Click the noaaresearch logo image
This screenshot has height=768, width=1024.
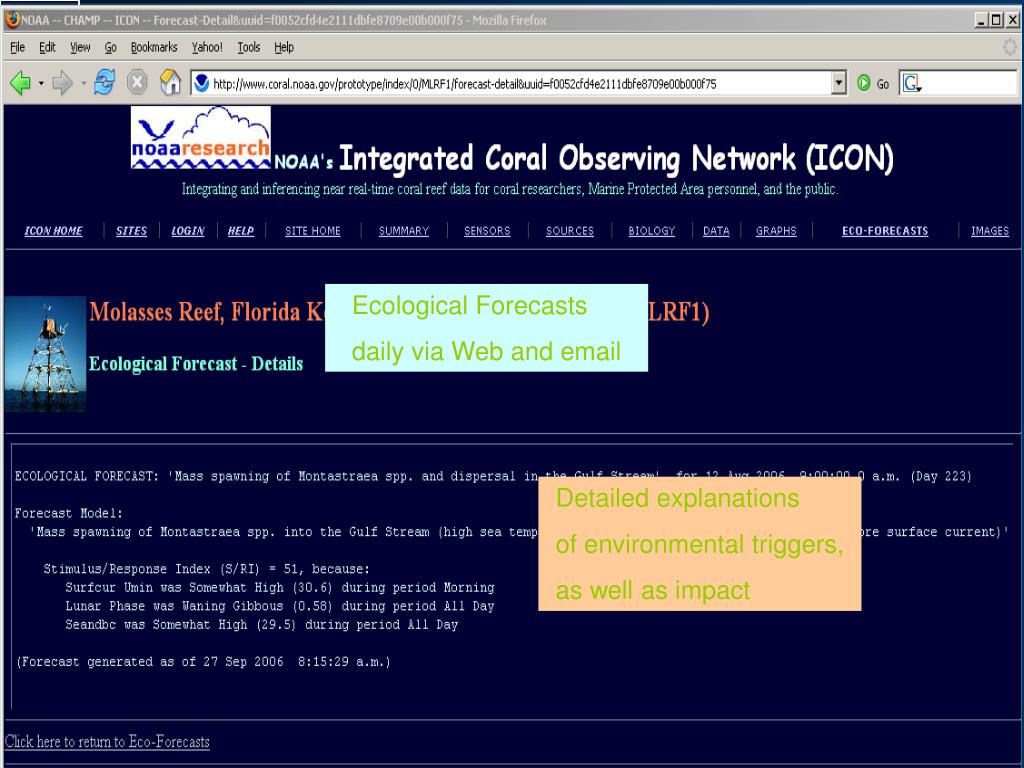coord(200,137)
